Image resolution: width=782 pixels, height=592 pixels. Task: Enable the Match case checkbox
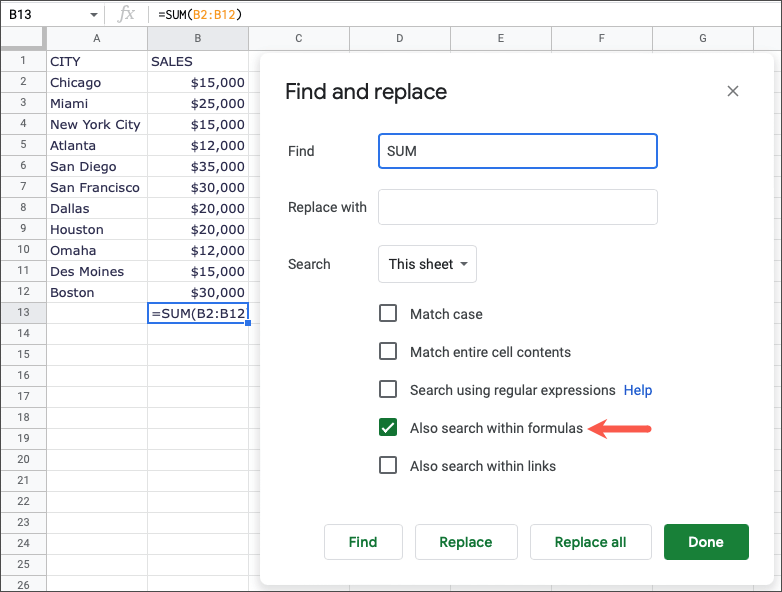point(388,314)
